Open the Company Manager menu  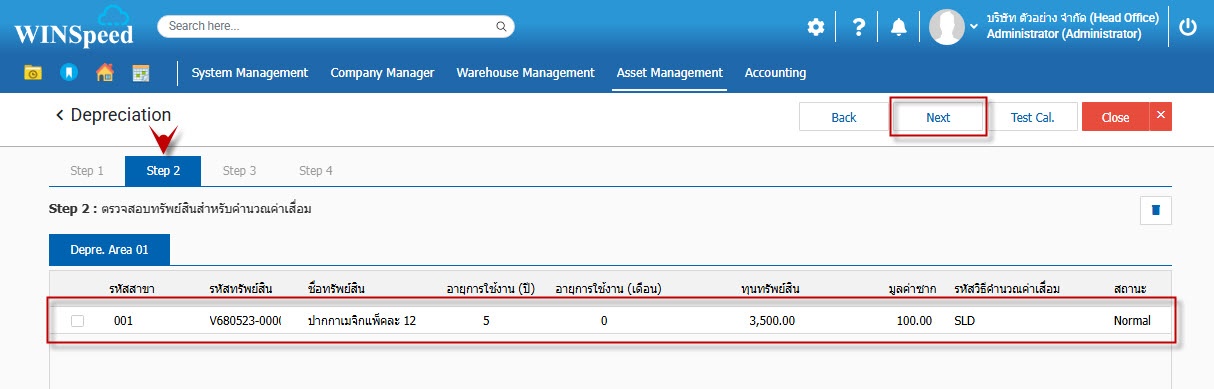coord(382,73)
